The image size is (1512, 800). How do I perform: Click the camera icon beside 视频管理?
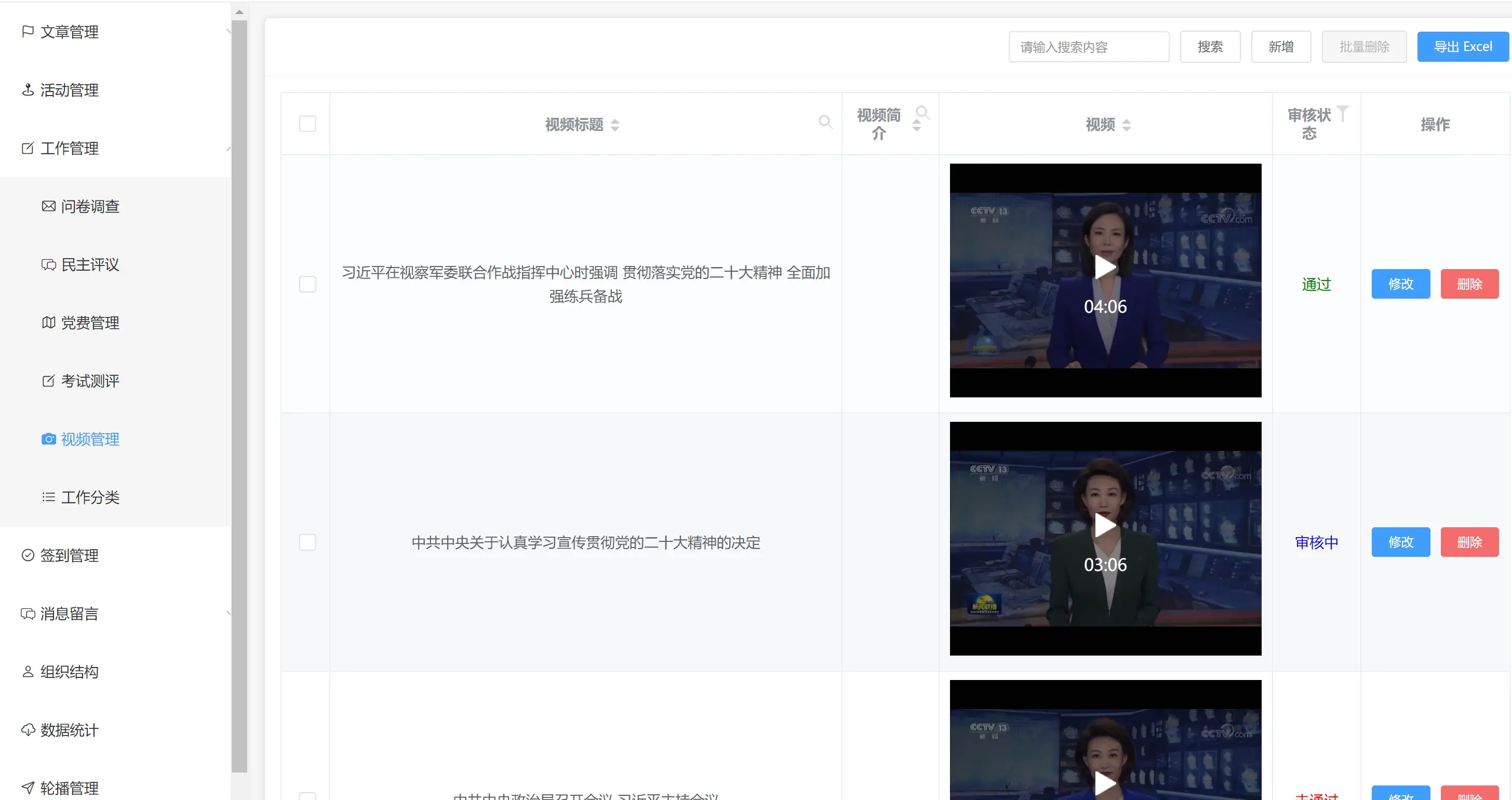[49, 438]
